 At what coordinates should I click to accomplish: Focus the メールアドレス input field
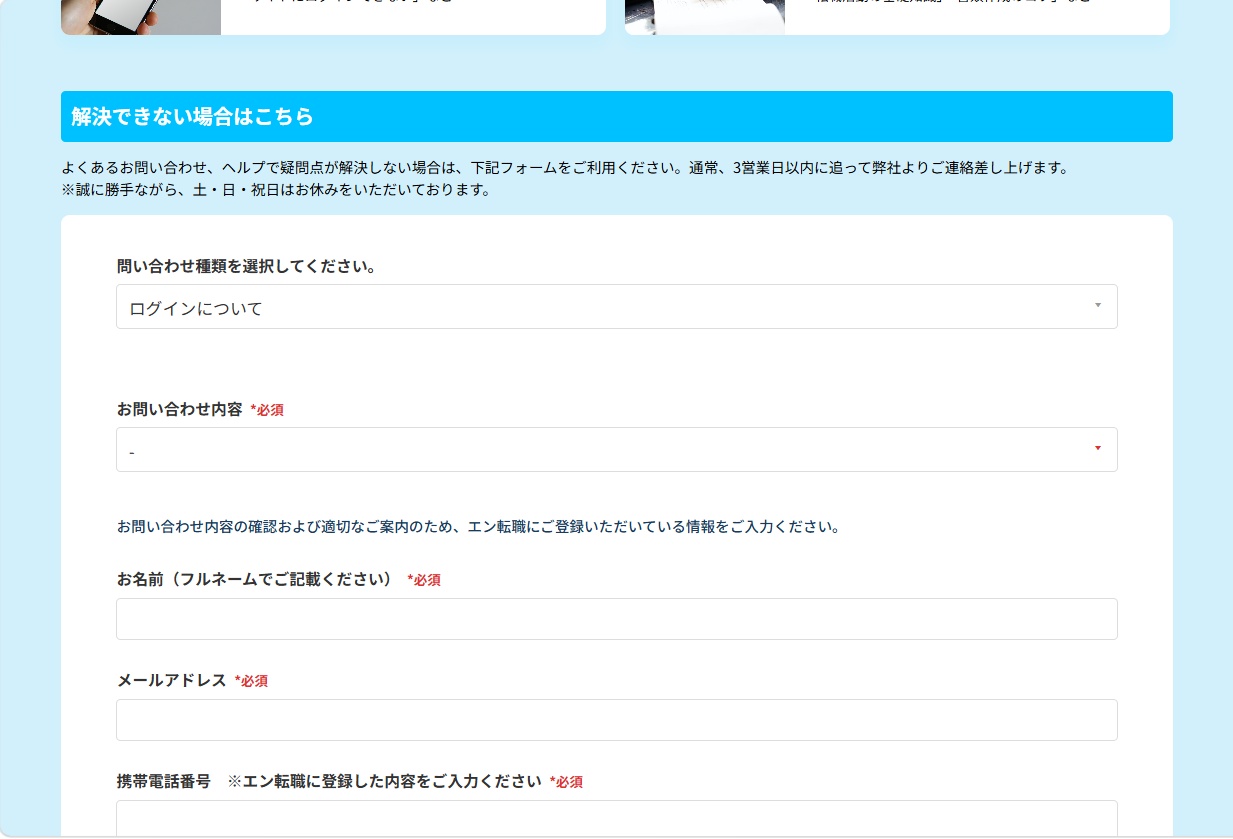point(616,720)
